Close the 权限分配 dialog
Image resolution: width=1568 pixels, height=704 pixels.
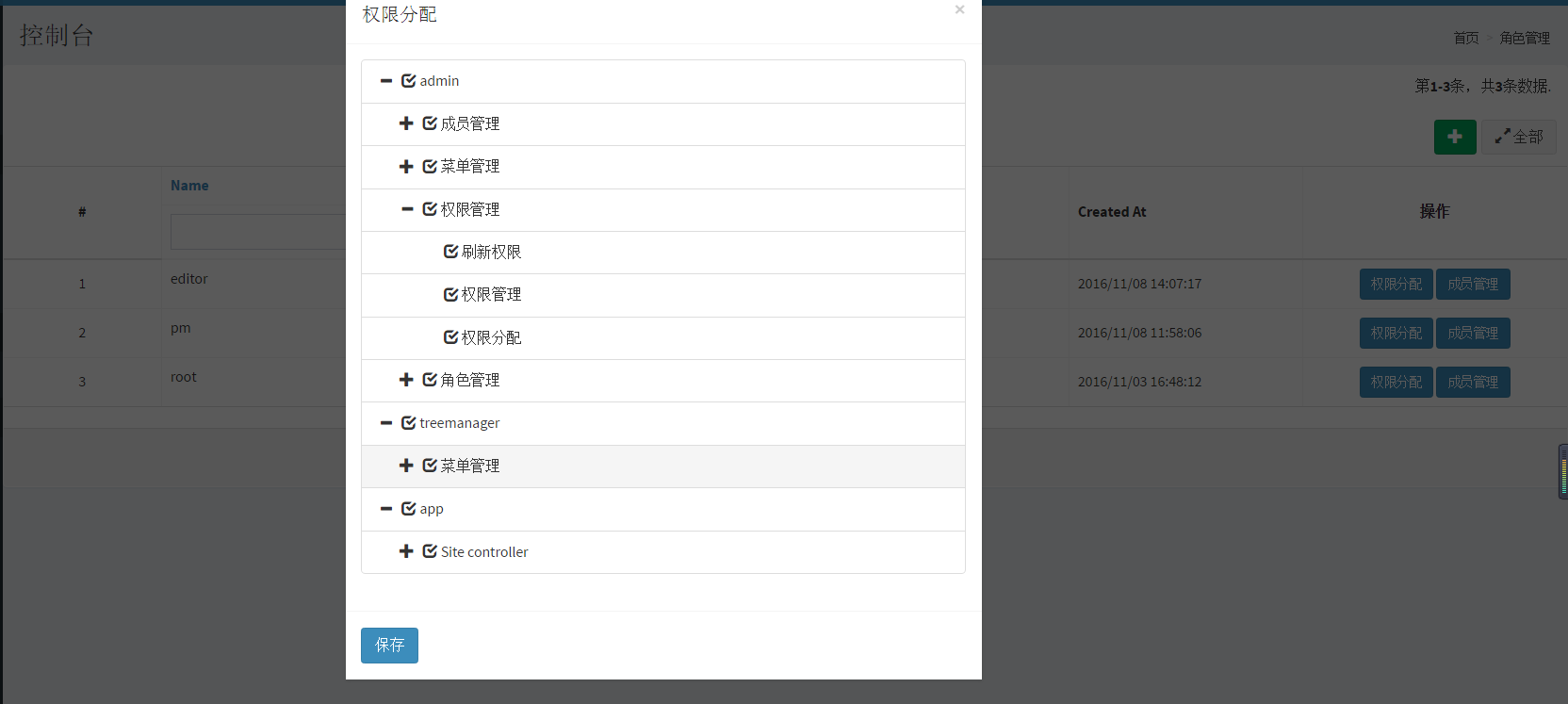coord(959,9)
